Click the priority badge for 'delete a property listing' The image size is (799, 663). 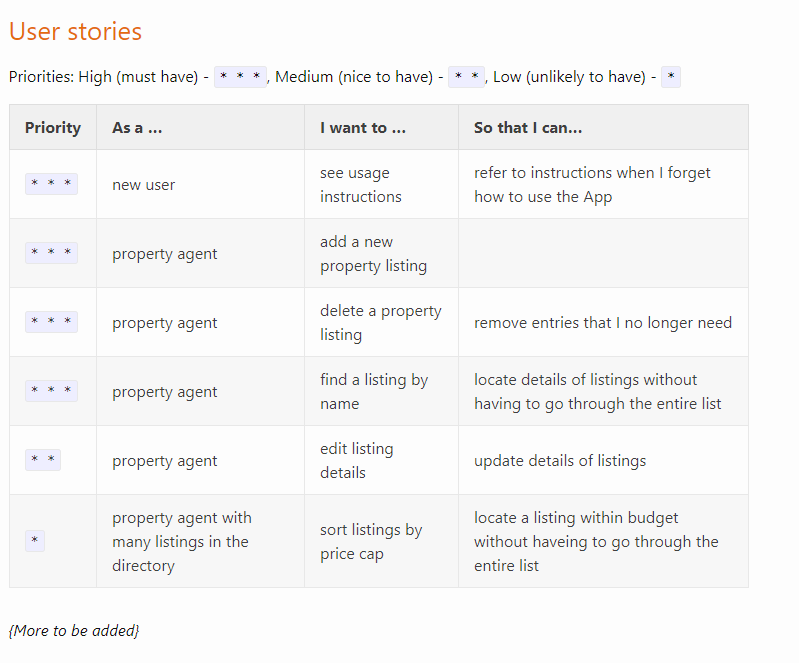[x=51, y=322]
